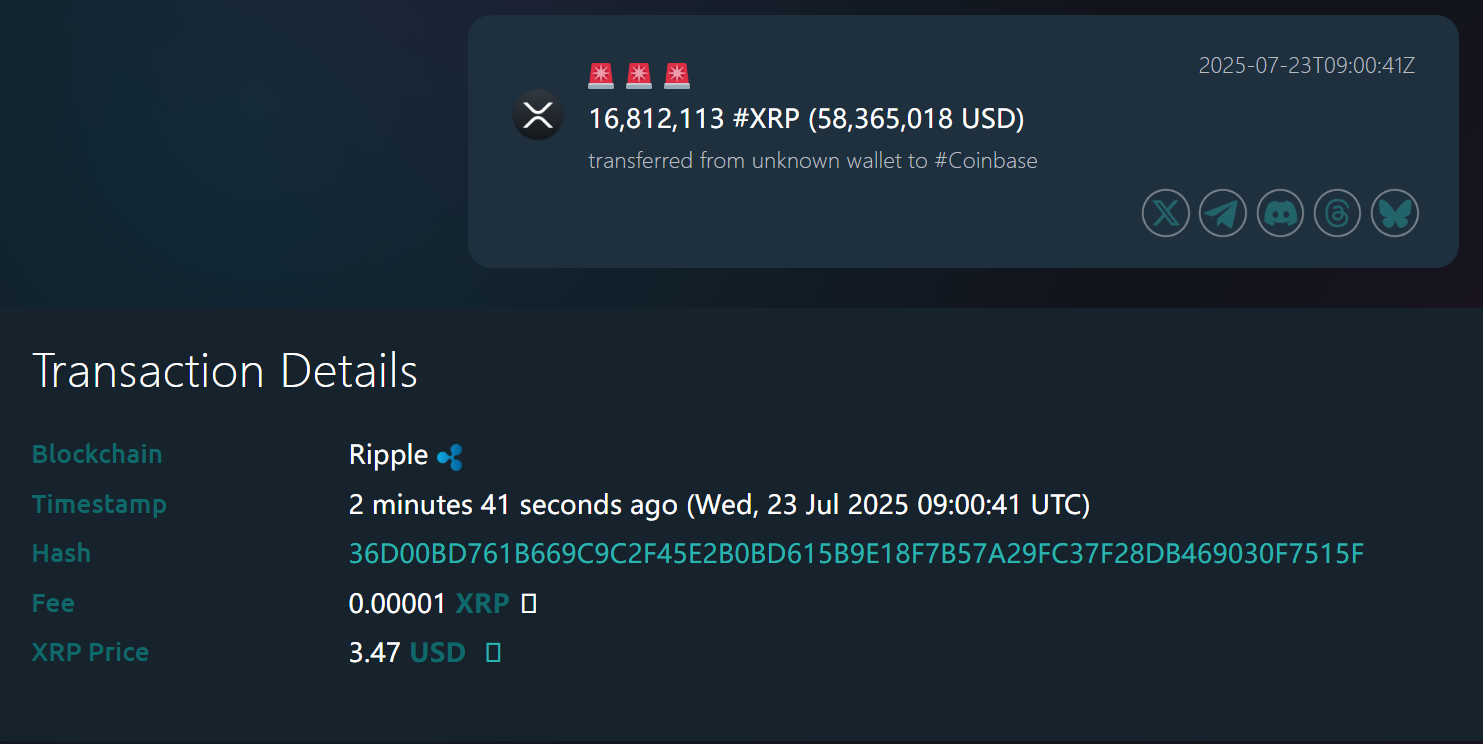1483x744 pixels.
Task: Click the small square icon beside fee XRP
Action: [x=529, y=603]
